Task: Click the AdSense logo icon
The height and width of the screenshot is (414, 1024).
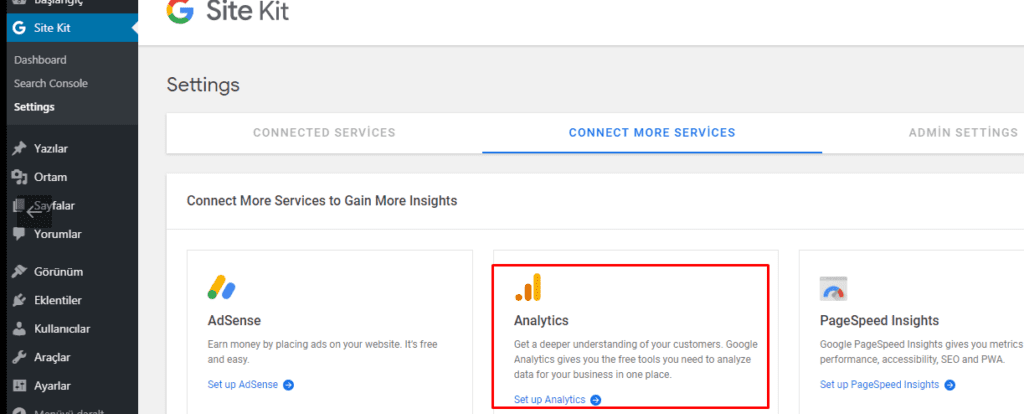Action: point(221,287)
